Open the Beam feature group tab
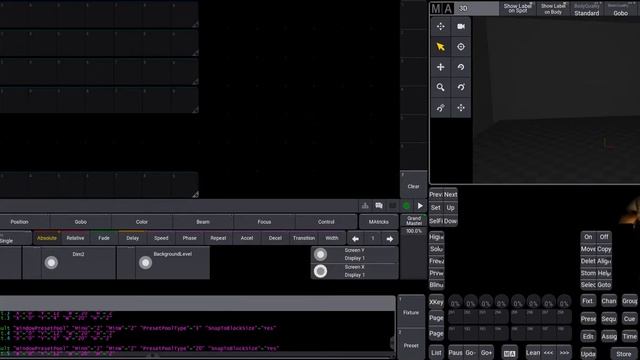 (x=203, y=222)
